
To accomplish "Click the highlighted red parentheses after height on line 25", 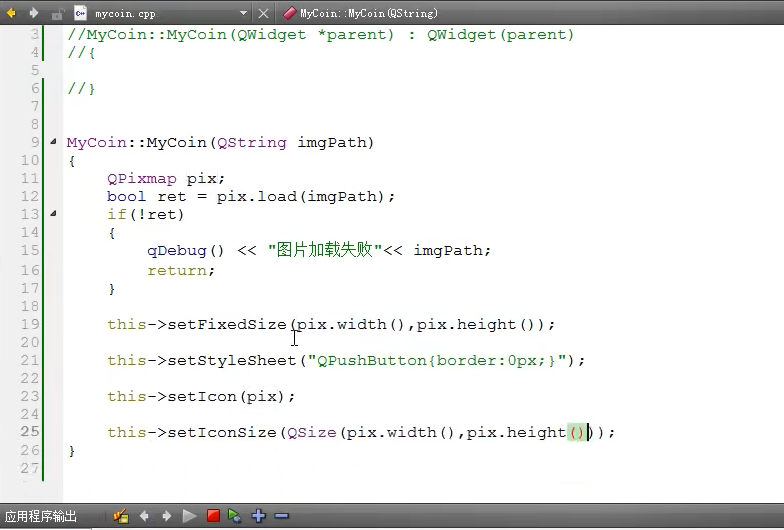I will tap(576, 432).
